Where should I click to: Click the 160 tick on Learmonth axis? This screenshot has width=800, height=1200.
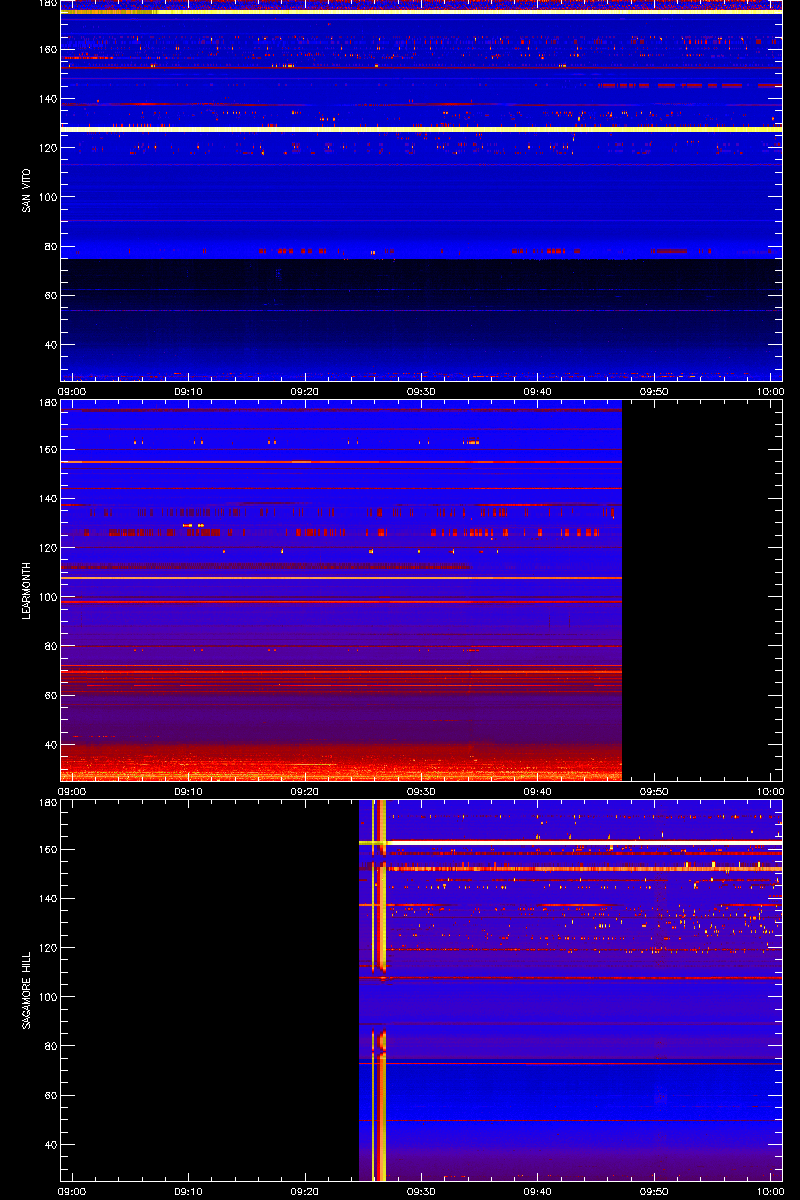coord(46,450)
